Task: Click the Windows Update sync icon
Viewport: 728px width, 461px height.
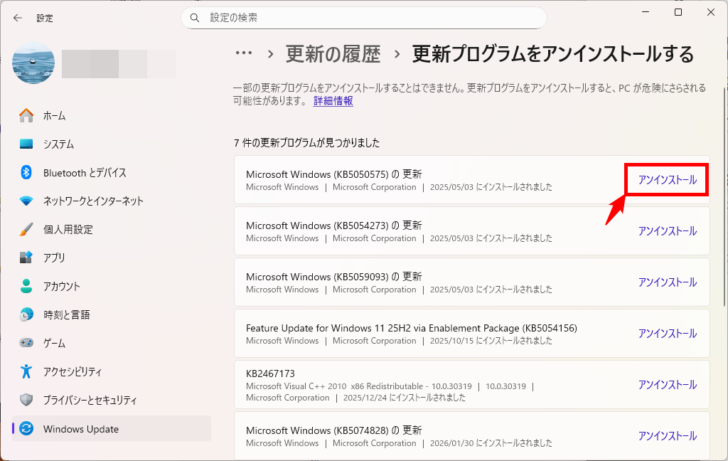Action: pos(26,428)
